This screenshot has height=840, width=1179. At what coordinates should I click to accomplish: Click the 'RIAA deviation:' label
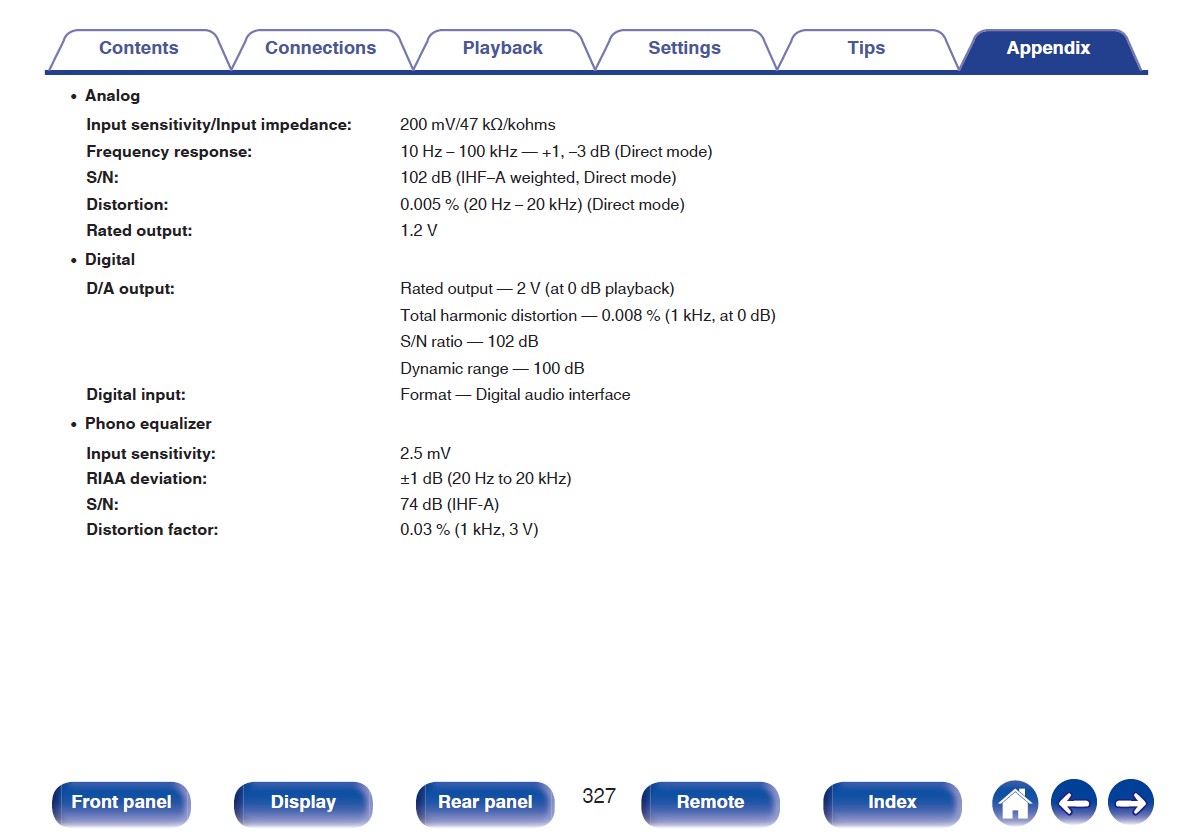click(x=147, y=478)
